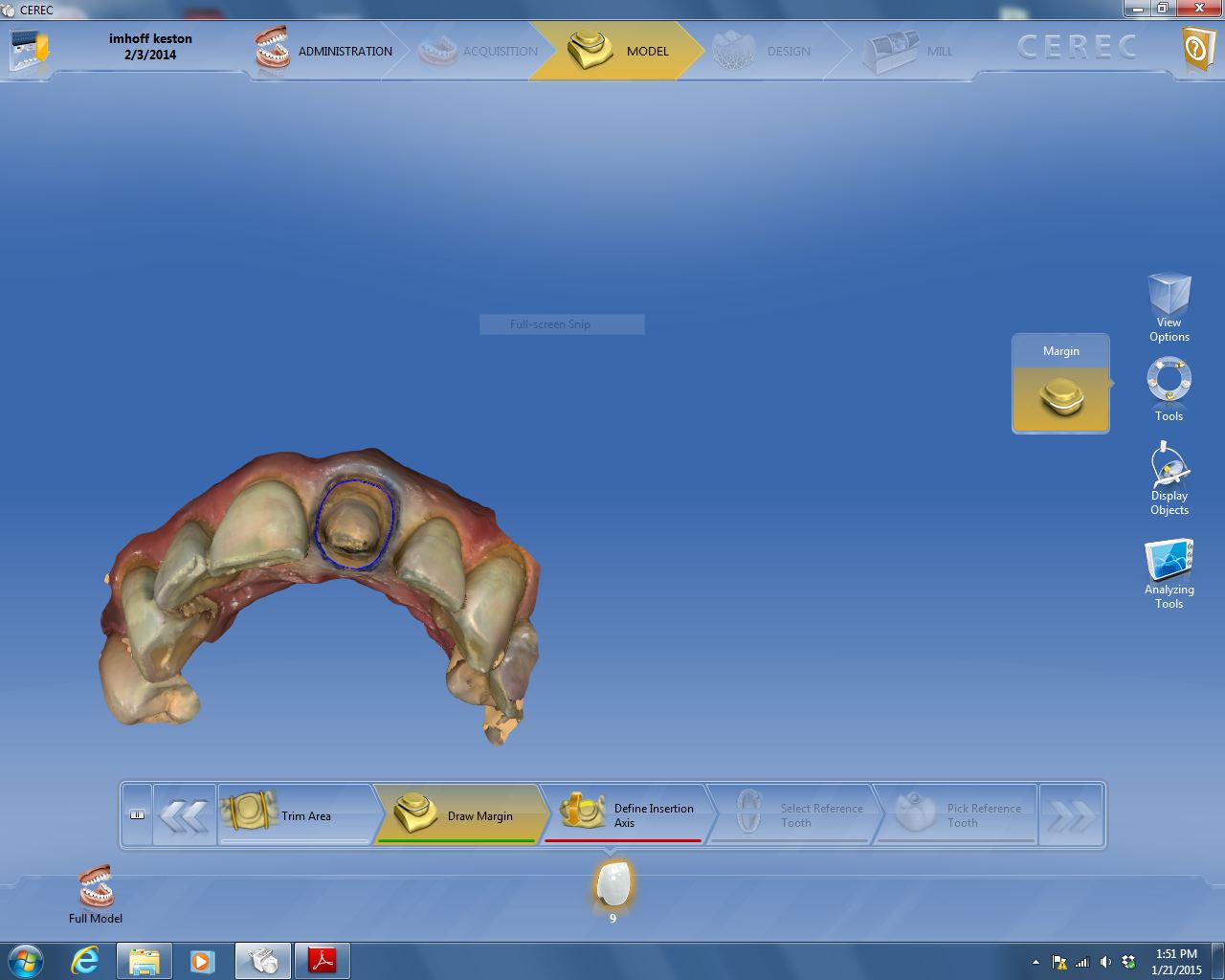
Task: Click the save case icon top-left
Action: pos(30,48)
